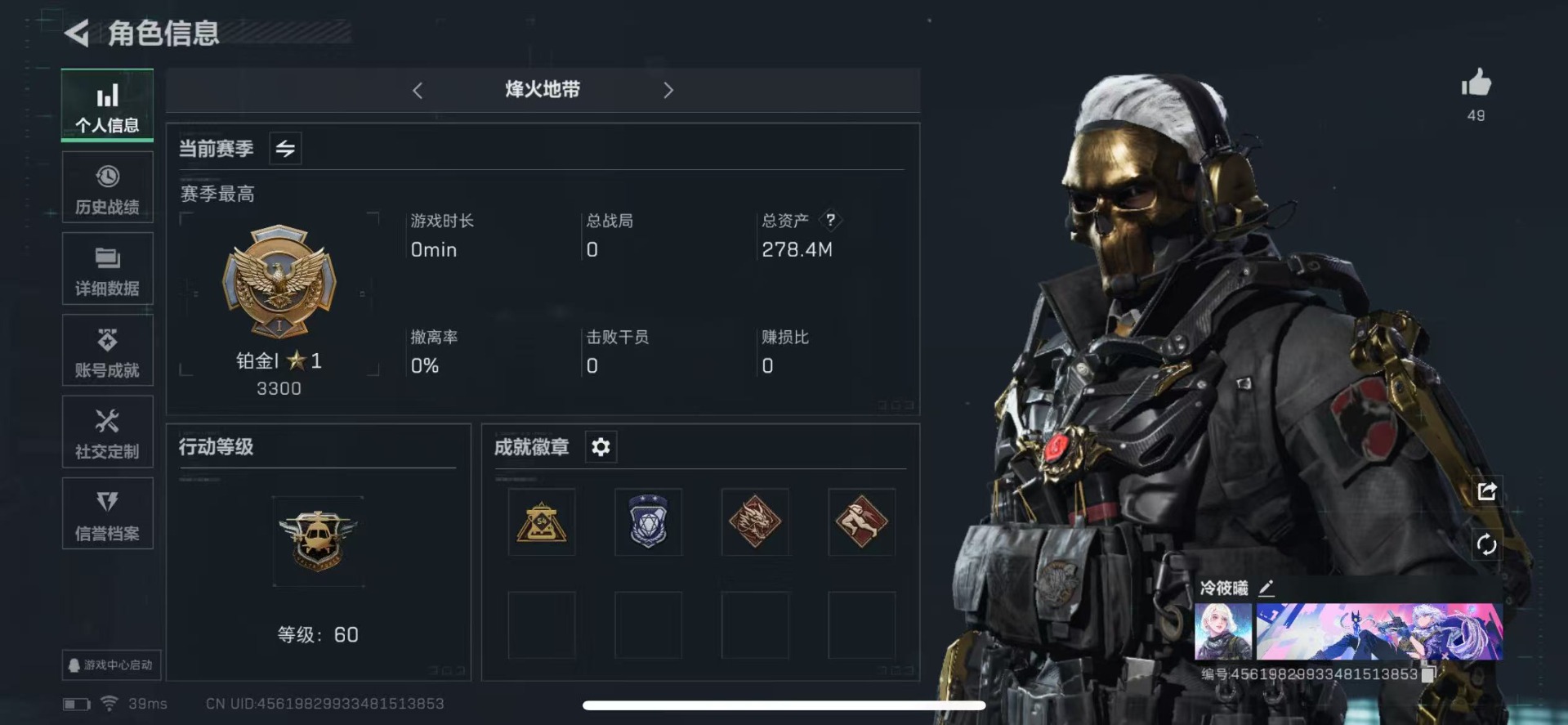Switch to 历史战绩 tab
Screen dimensions: 1568x725
click(107, 188)
